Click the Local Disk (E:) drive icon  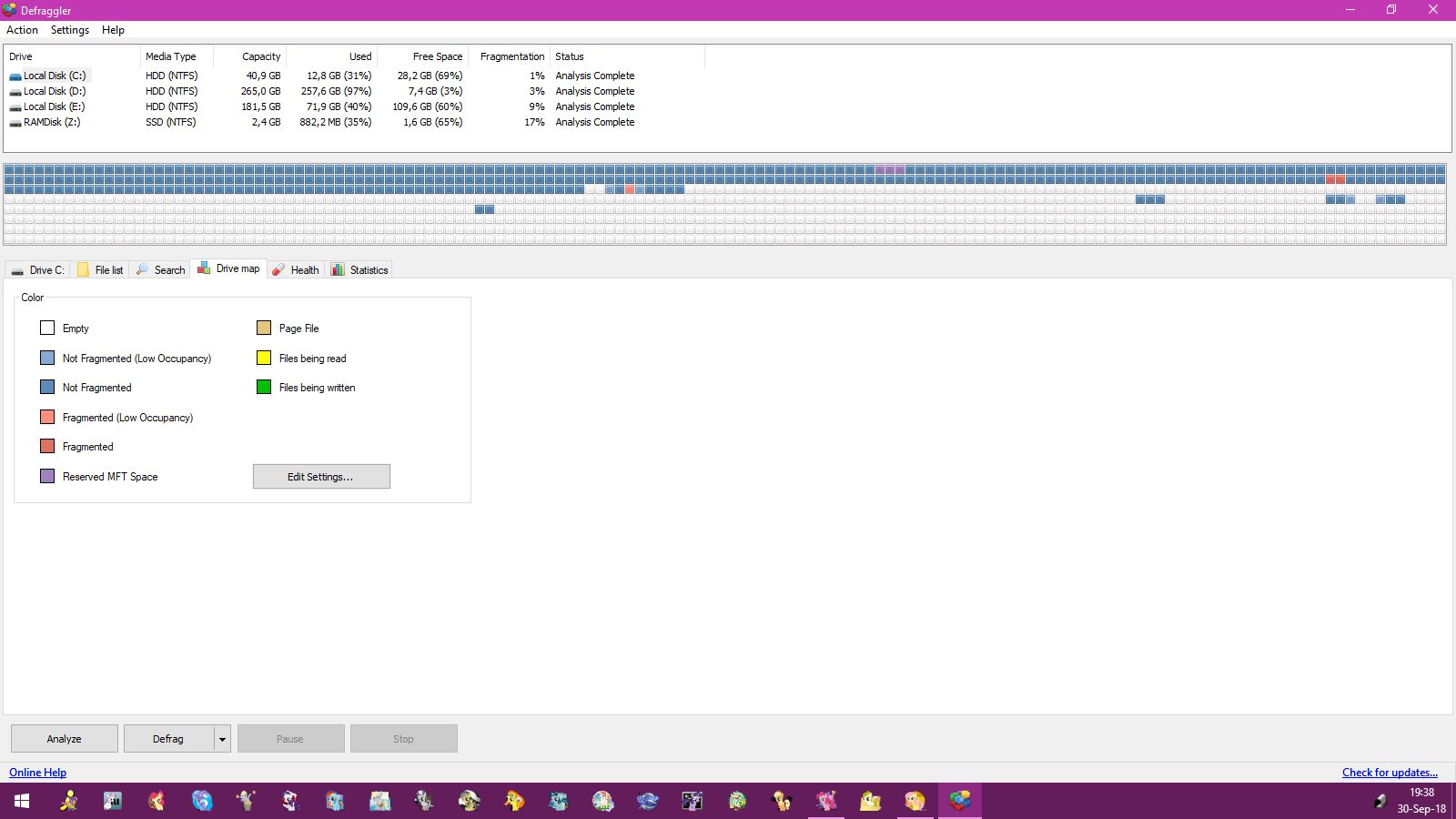pyautogui.click(x=15, y=107)
